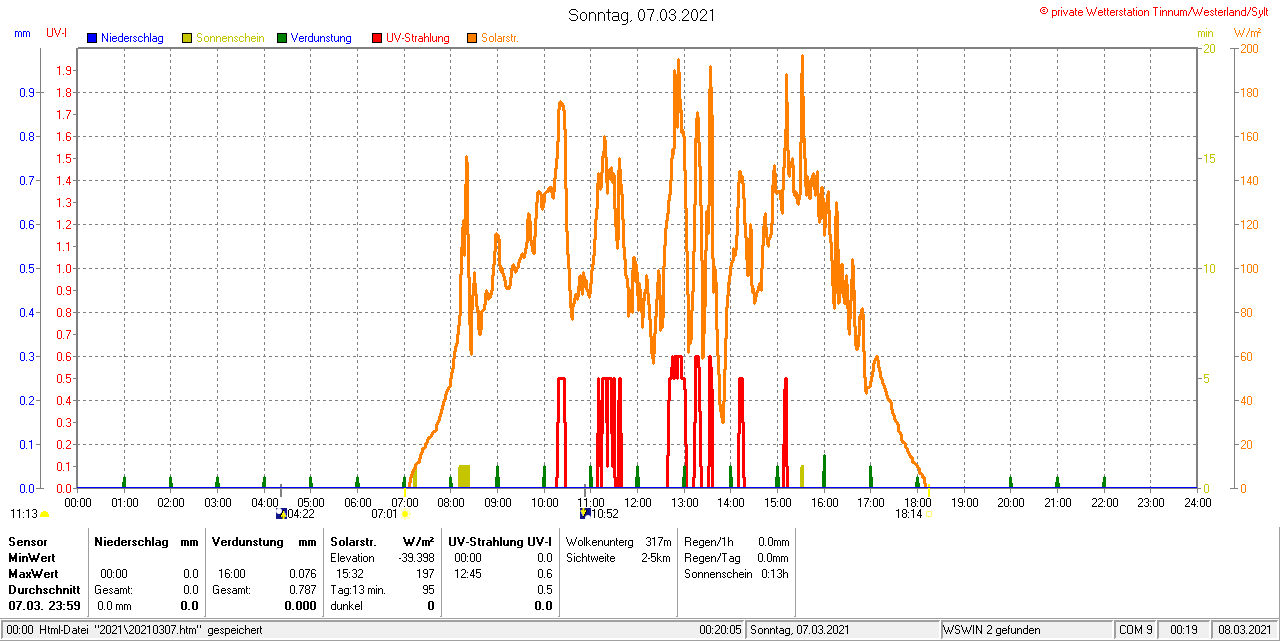Click the UV-I left axis unit label
The image size is (1280, 641).
(57, 33)
